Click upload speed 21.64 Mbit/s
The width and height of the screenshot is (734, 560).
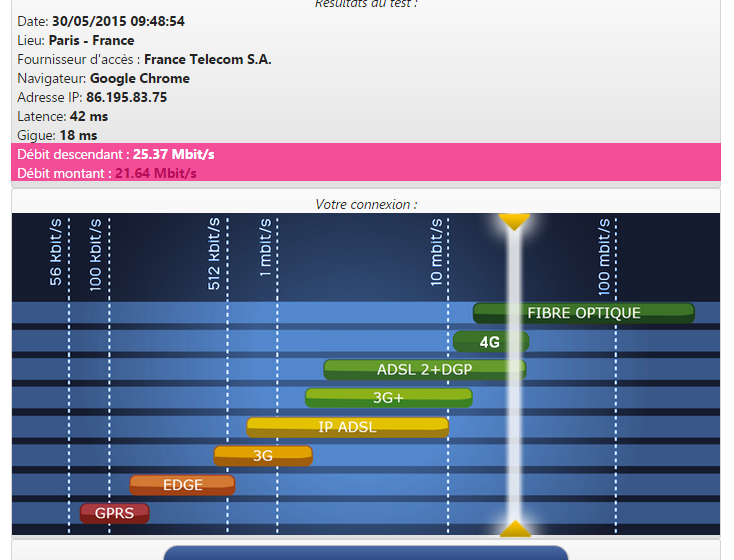click(x=156, y=174)
